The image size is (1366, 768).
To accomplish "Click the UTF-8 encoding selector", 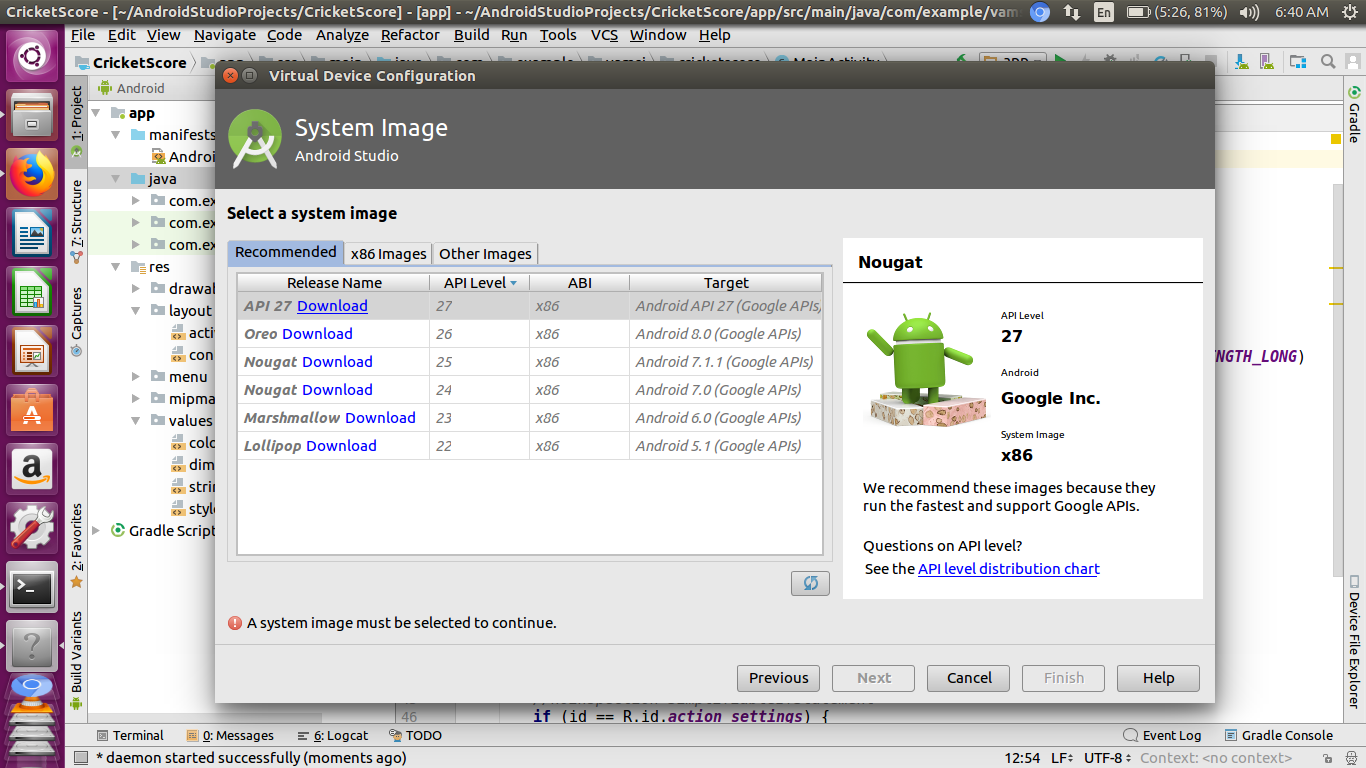I will tap(1108, 758).
